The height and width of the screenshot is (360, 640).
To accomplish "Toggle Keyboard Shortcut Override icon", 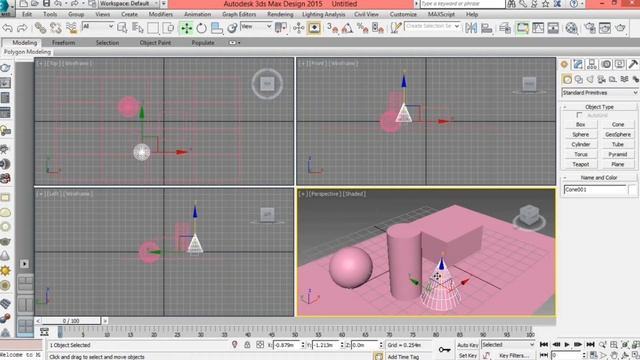I will 314,28.
